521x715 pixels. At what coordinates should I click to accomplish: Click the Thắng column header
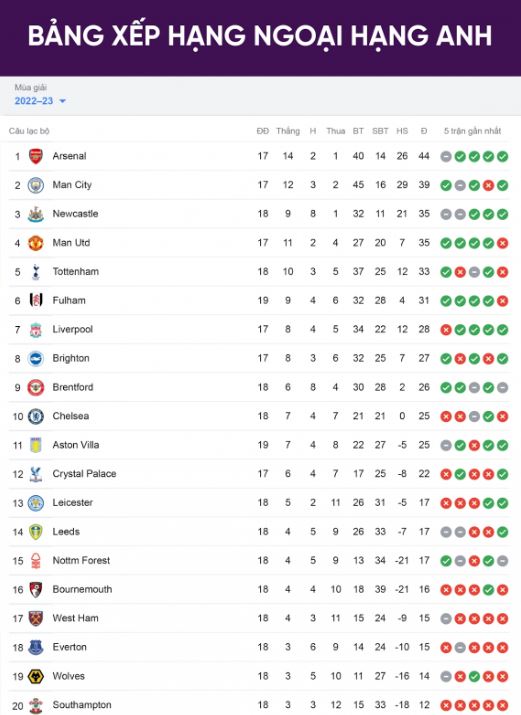[x=288, y=131]
